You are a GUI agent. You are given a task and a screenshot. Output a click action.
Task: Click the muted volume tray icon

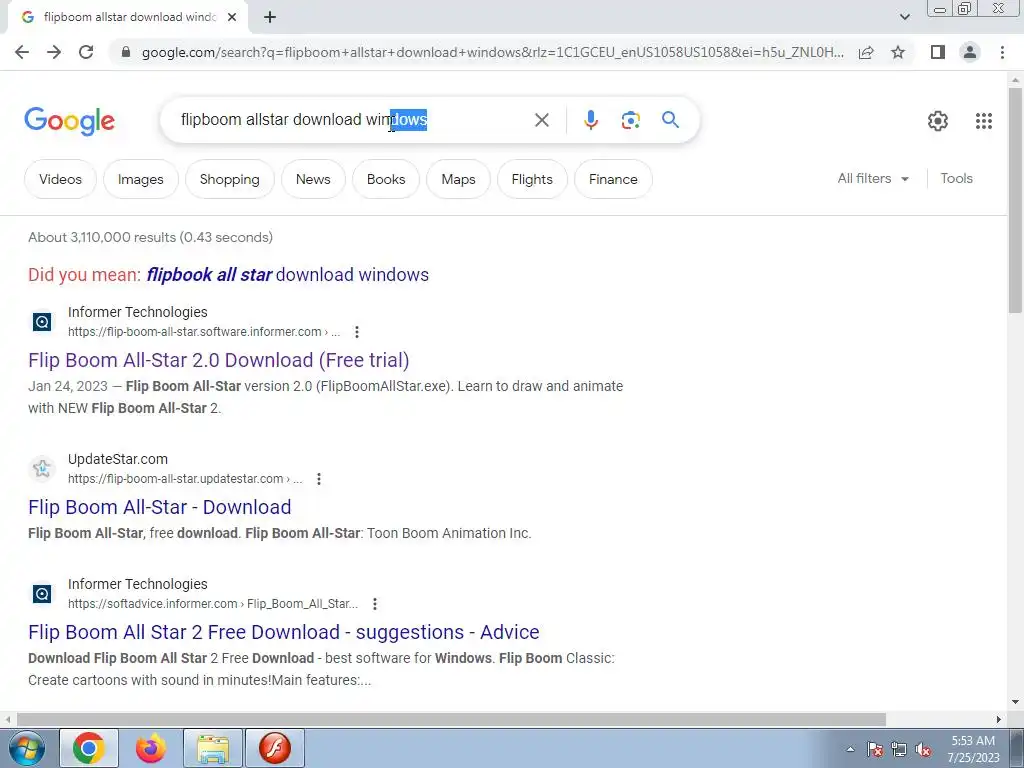click(x=923, y=749)
